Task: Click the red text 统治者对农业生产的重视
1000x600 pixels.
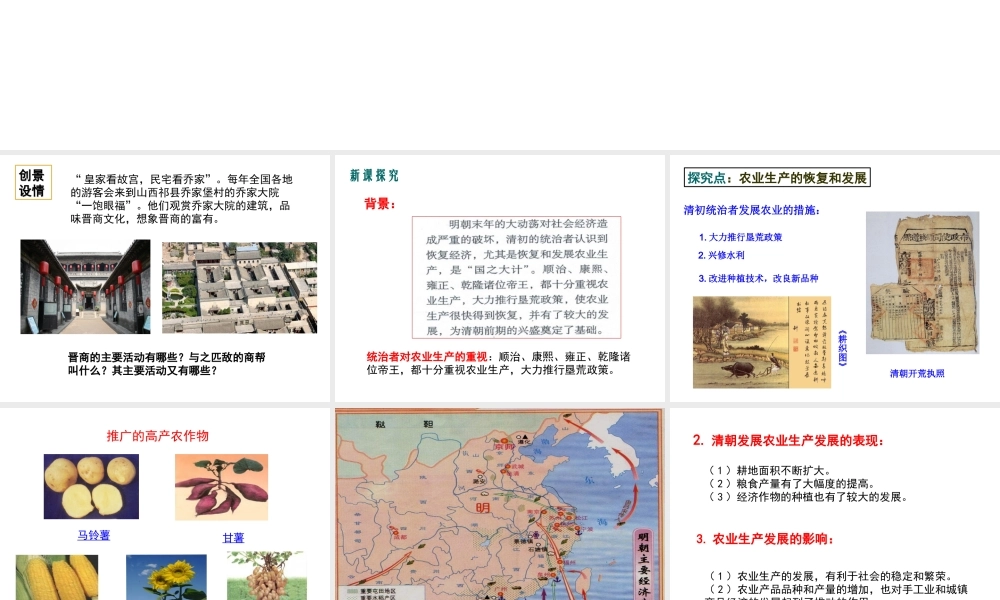Action: [427, 356]
